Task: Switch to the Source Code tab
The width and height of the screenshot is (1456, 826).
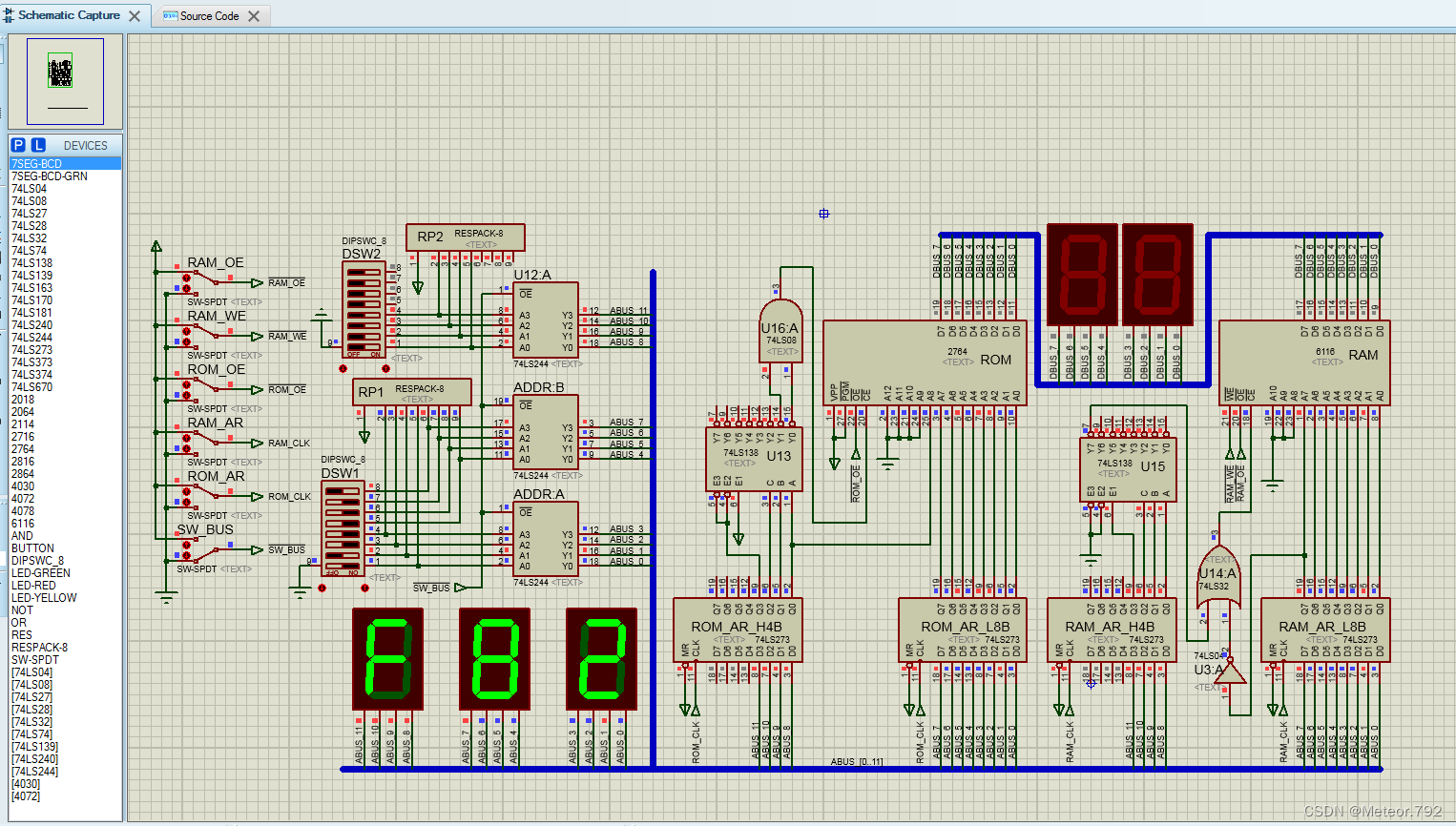Action: click(x=209, y=15)
